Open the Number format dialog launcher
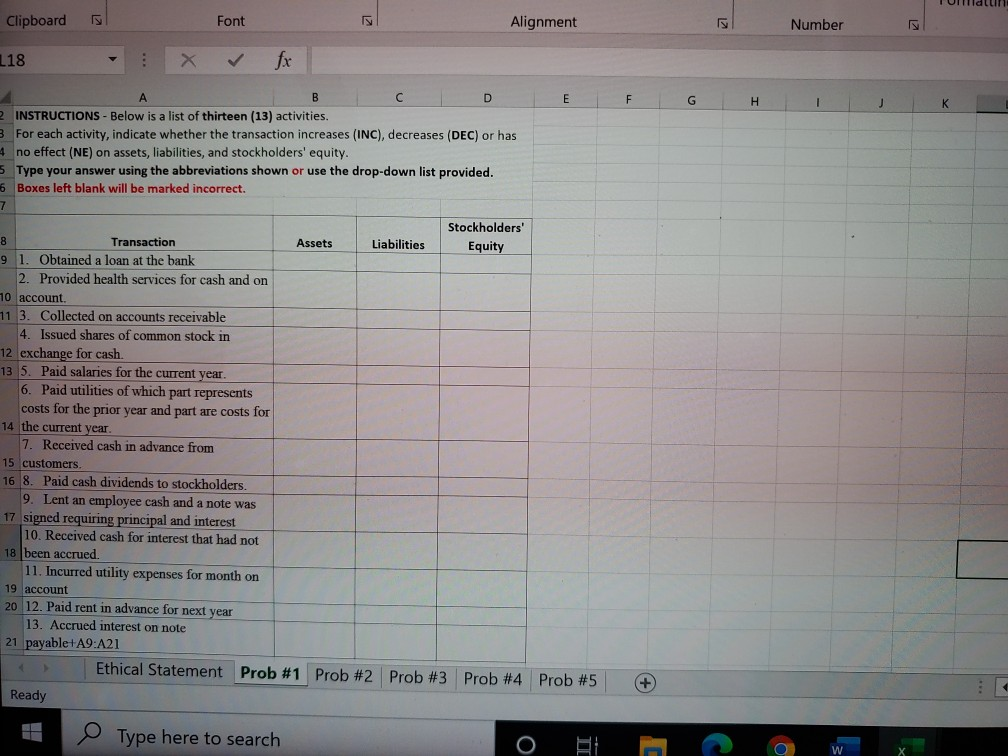 (x=912, y=24)
